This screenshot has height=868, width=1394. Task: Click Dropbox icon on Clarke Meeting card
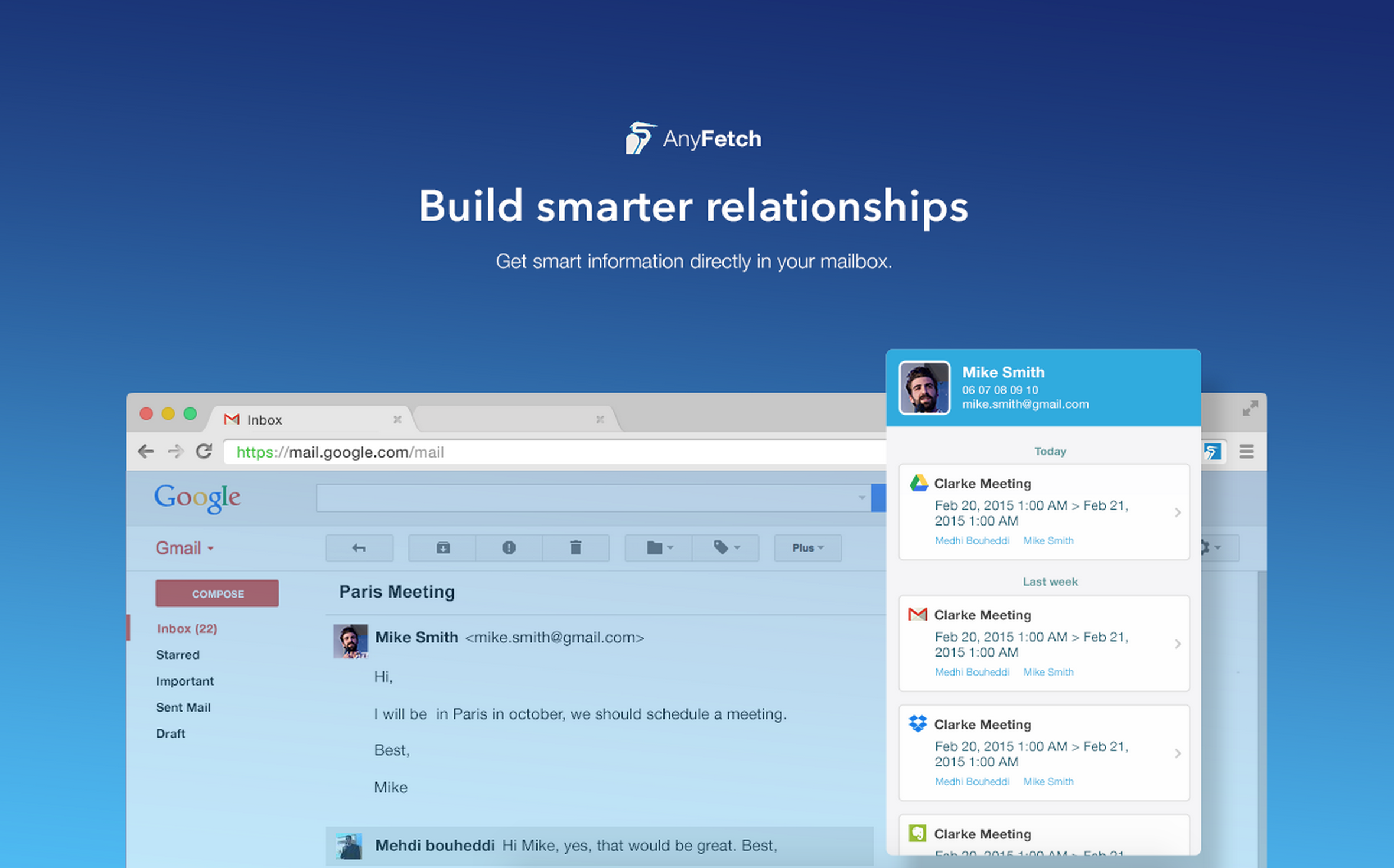(918, 723)
